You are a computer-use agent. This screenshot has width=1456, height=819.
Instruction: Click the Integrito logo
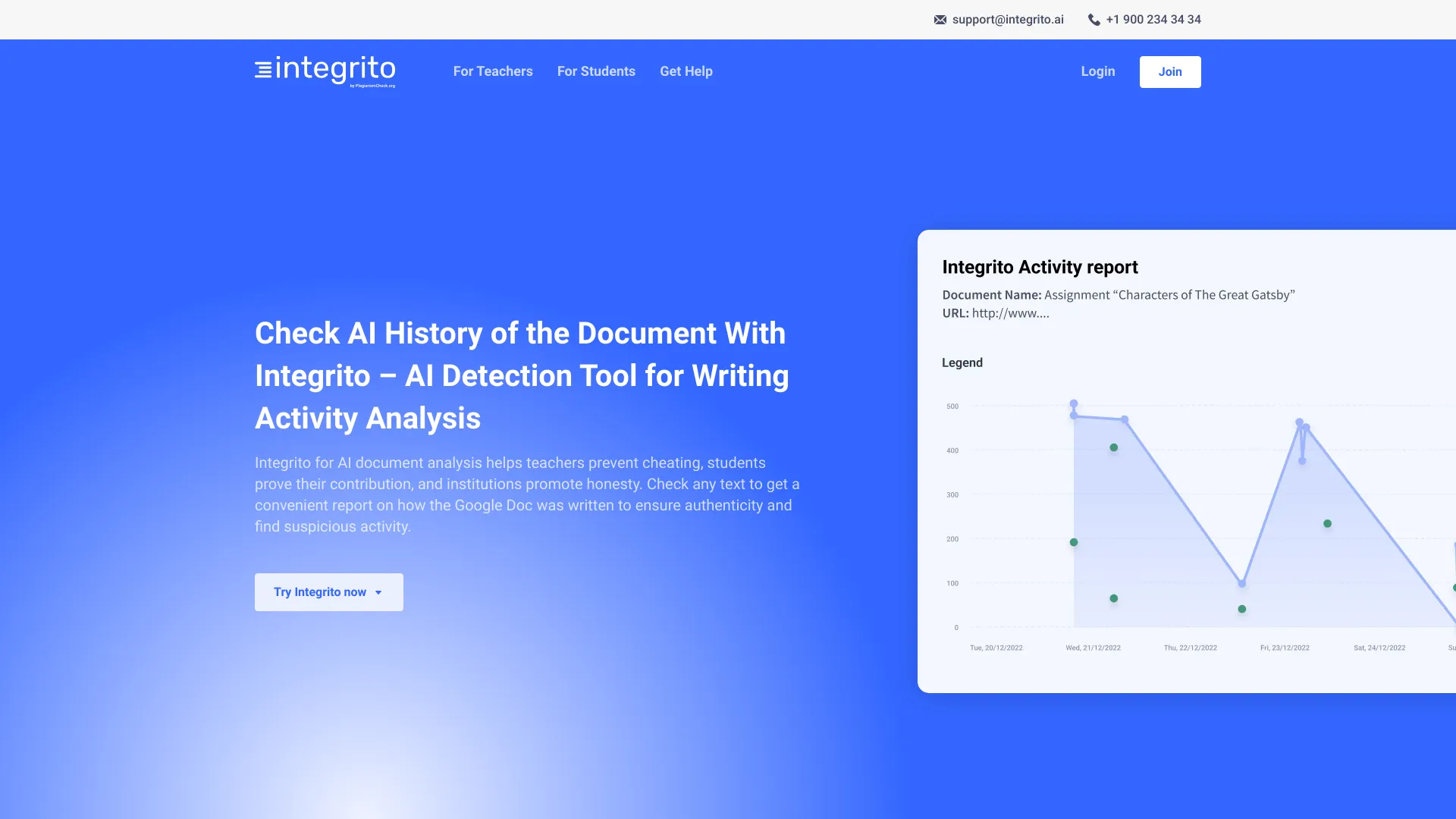(x=325, y=71)
